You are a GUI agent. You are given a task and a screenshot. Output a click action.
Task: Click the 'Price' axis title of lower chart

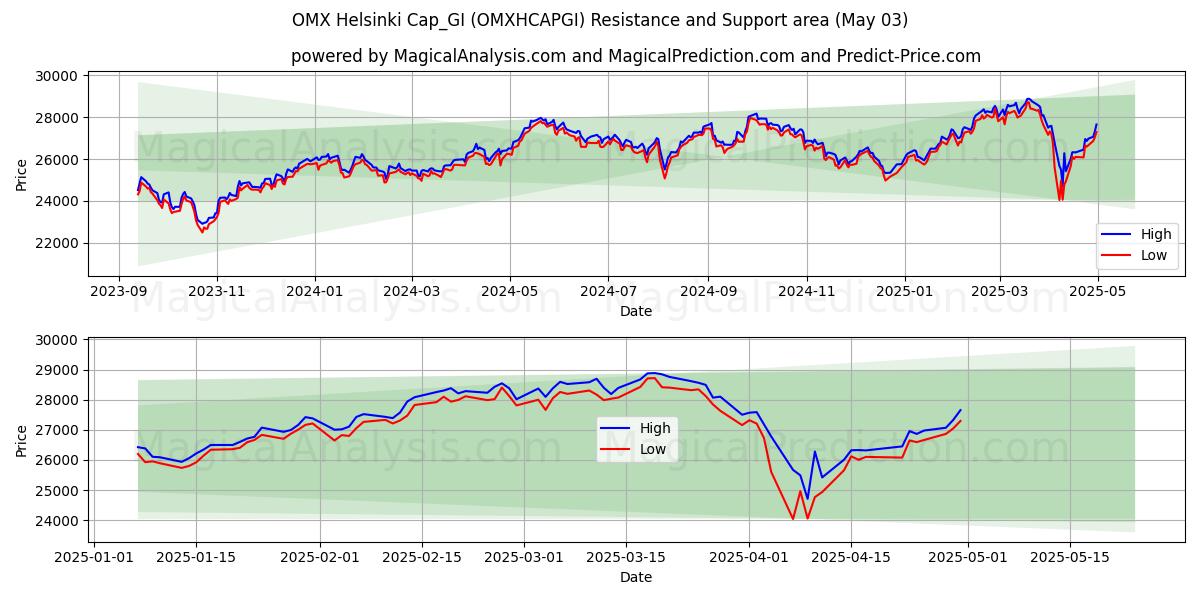coord(22,440)
